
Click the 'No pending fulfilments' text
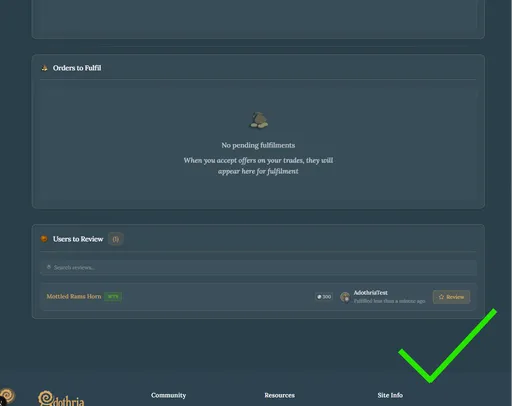coord(258,145)
